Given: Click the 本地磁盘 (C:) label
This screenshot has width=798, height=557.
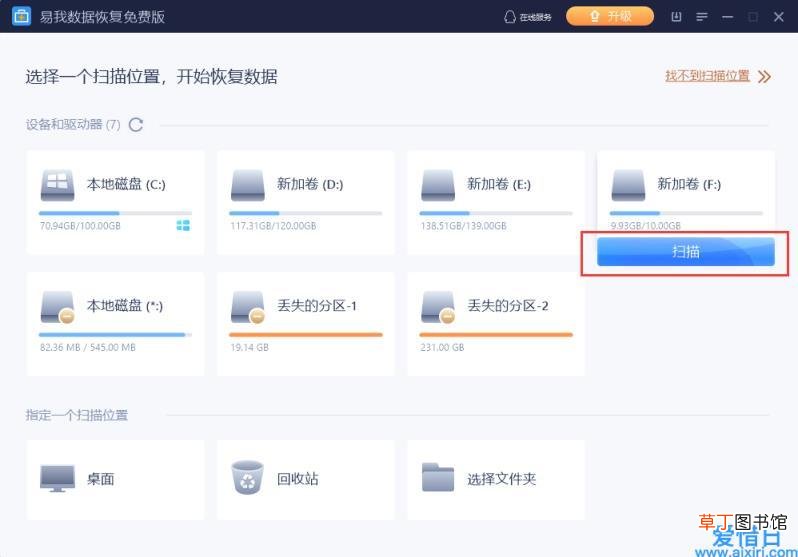Looking at the screenshot, I should click(x=126, y=184).
